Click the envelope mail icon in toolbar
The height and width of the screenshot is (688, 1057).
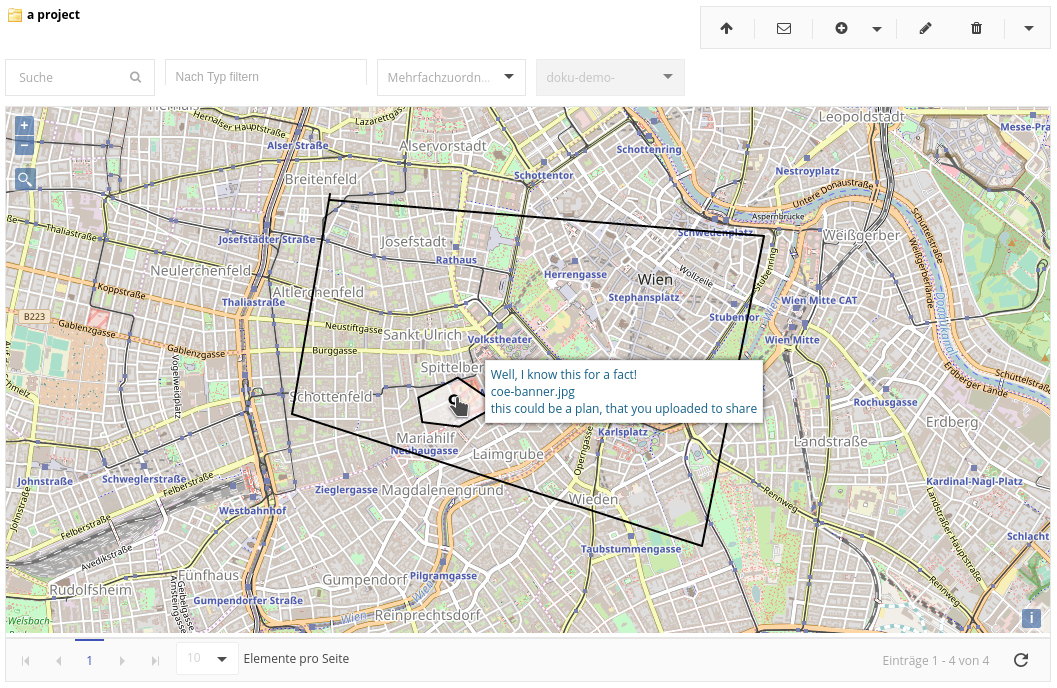pyautogui.click(x=784, y=29)
